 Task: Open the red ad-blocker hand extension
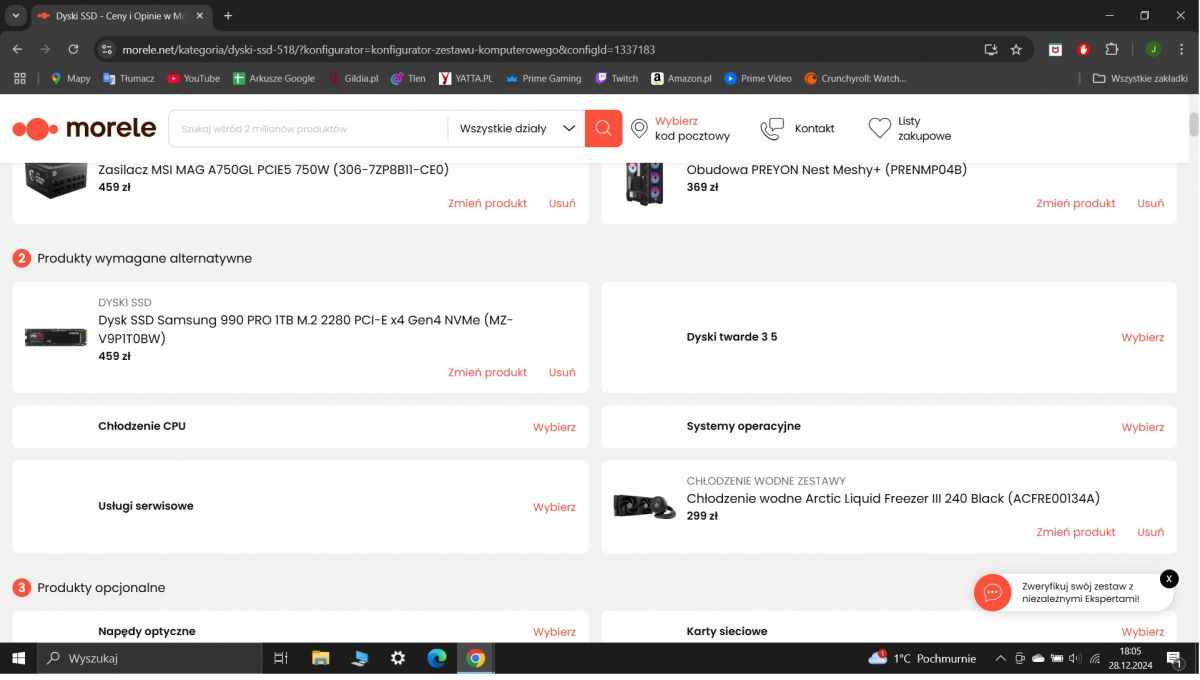coord(1083,49)
